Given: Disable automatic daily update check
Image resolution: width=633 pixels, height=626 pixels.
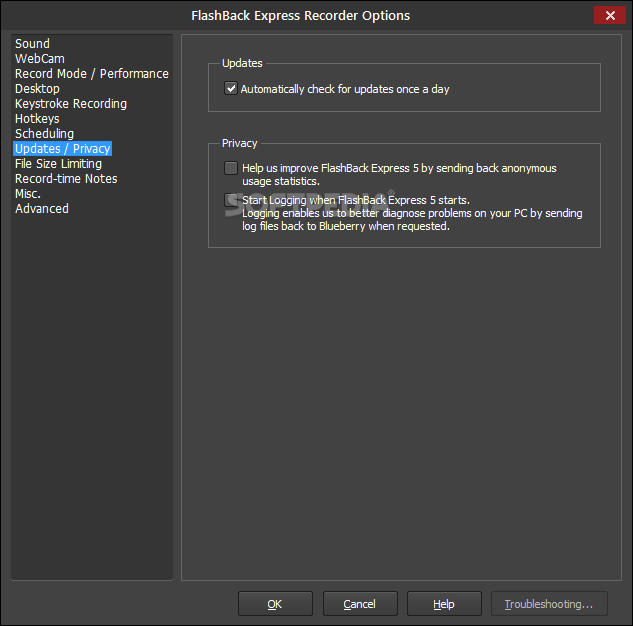Looking at the screenshot, I should pos(231,88).
